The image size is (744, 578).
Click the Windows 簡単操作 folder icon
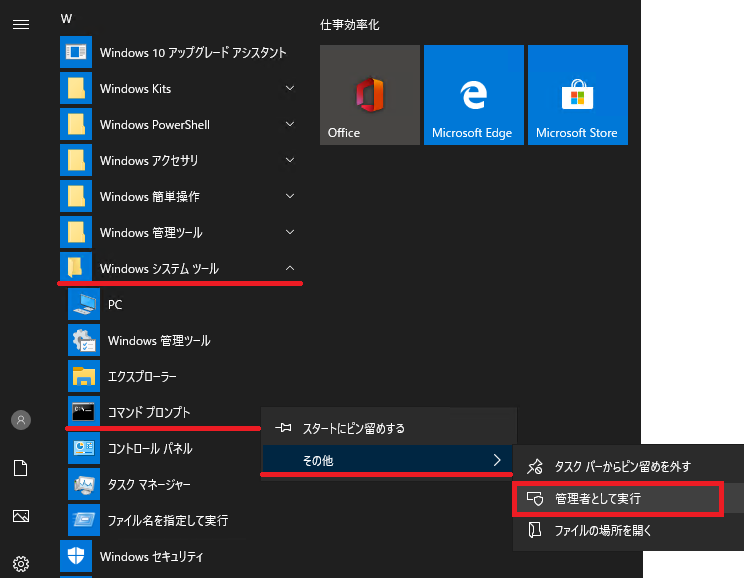pyautogui.click(x=76, y=196)
